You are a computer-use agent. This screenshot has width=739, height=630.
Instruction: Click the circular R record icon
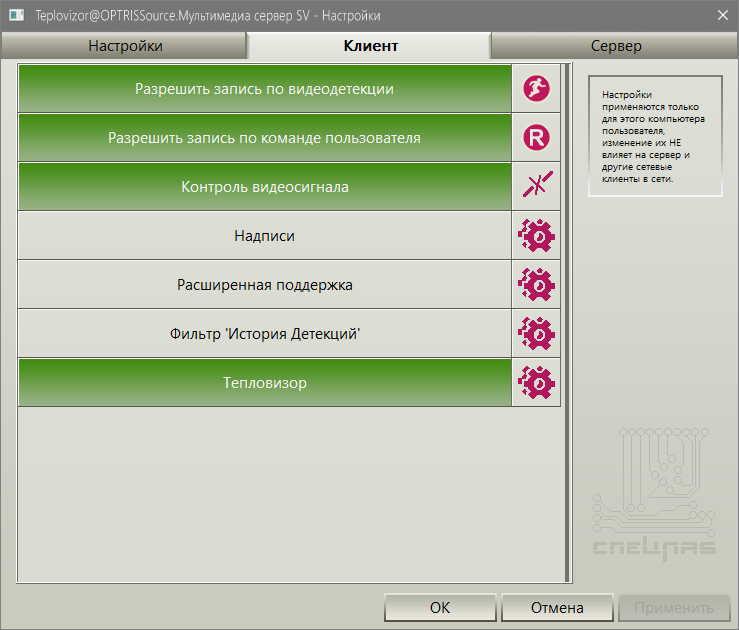[x=536, y=138]
